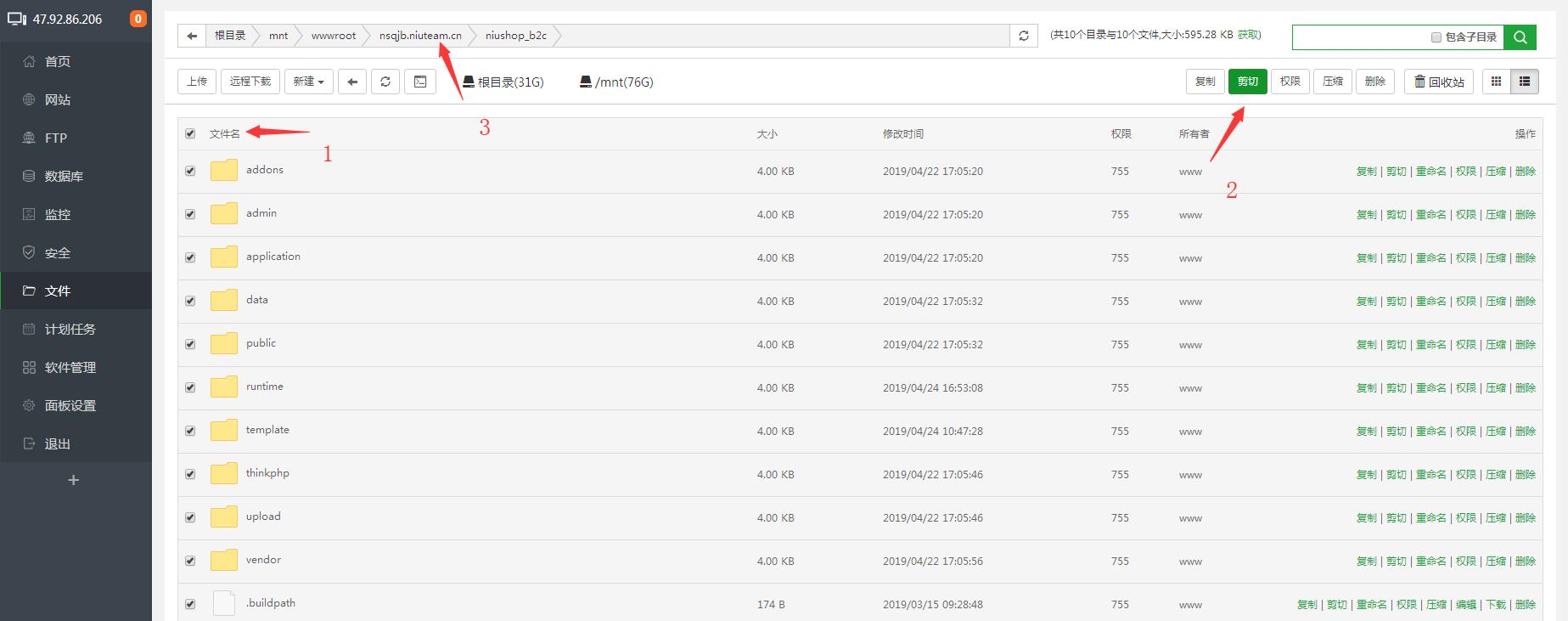Click 重命名 in the addons row
The width and height of the screenshot is (1568, 621).
(1430, 172)
